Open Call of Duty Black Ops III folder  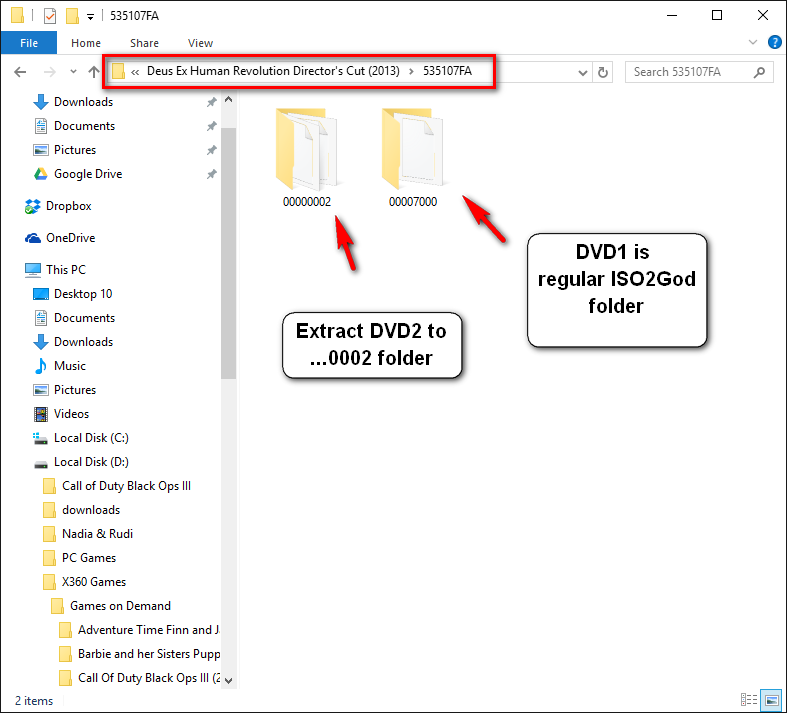[x=126, y=486]
